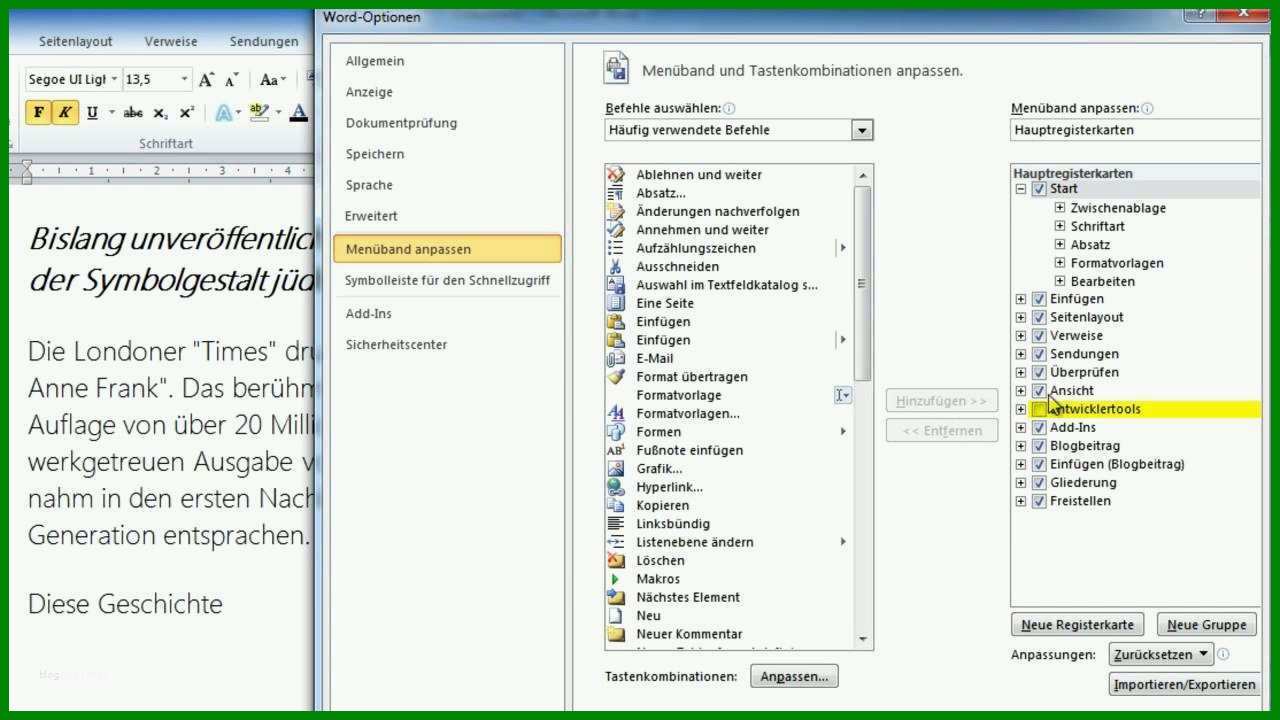
Task: Uncheck the Blogbeitrag checkbox
Action: [1039, 446]
